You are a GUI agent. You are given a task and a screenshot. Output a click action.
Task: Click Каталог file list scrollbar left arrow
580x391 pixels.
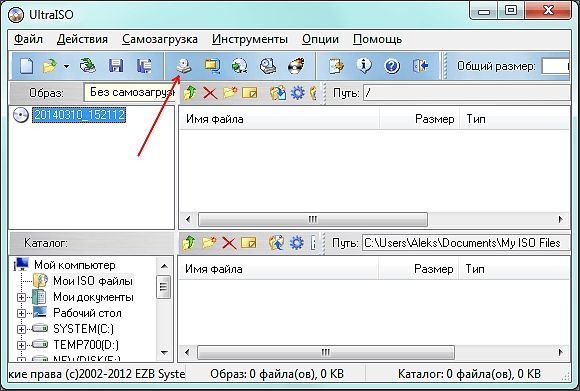tap(187, 352)
